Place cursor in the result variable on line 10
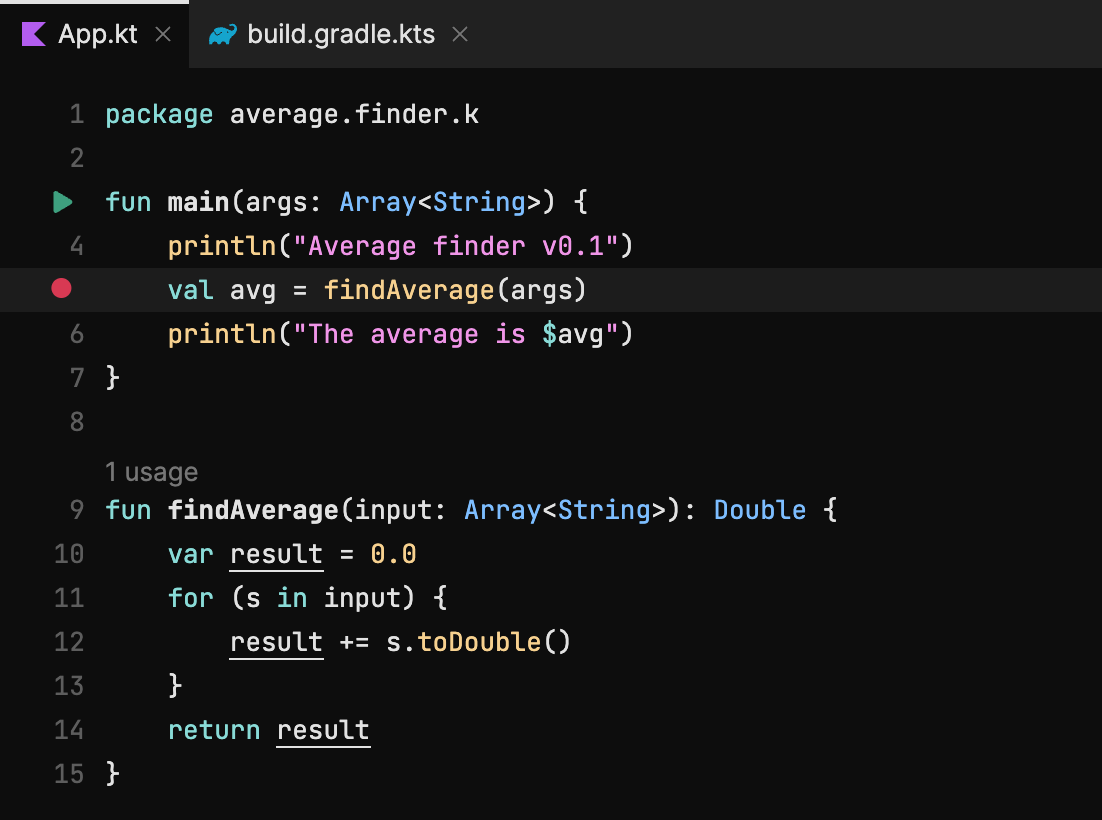Viewport: 1102px width, 820px height. point(276,554)
